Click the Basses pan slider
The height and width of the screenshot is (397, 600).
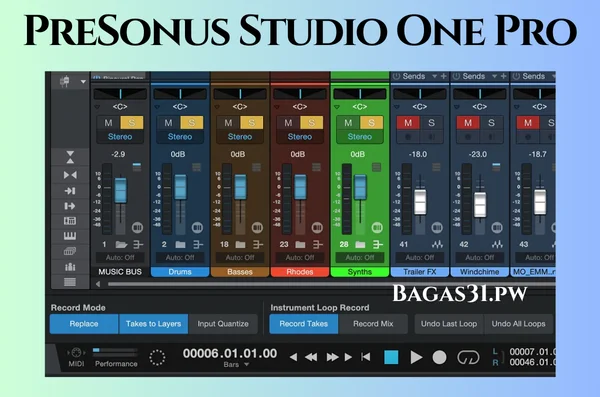click(240, 94)
